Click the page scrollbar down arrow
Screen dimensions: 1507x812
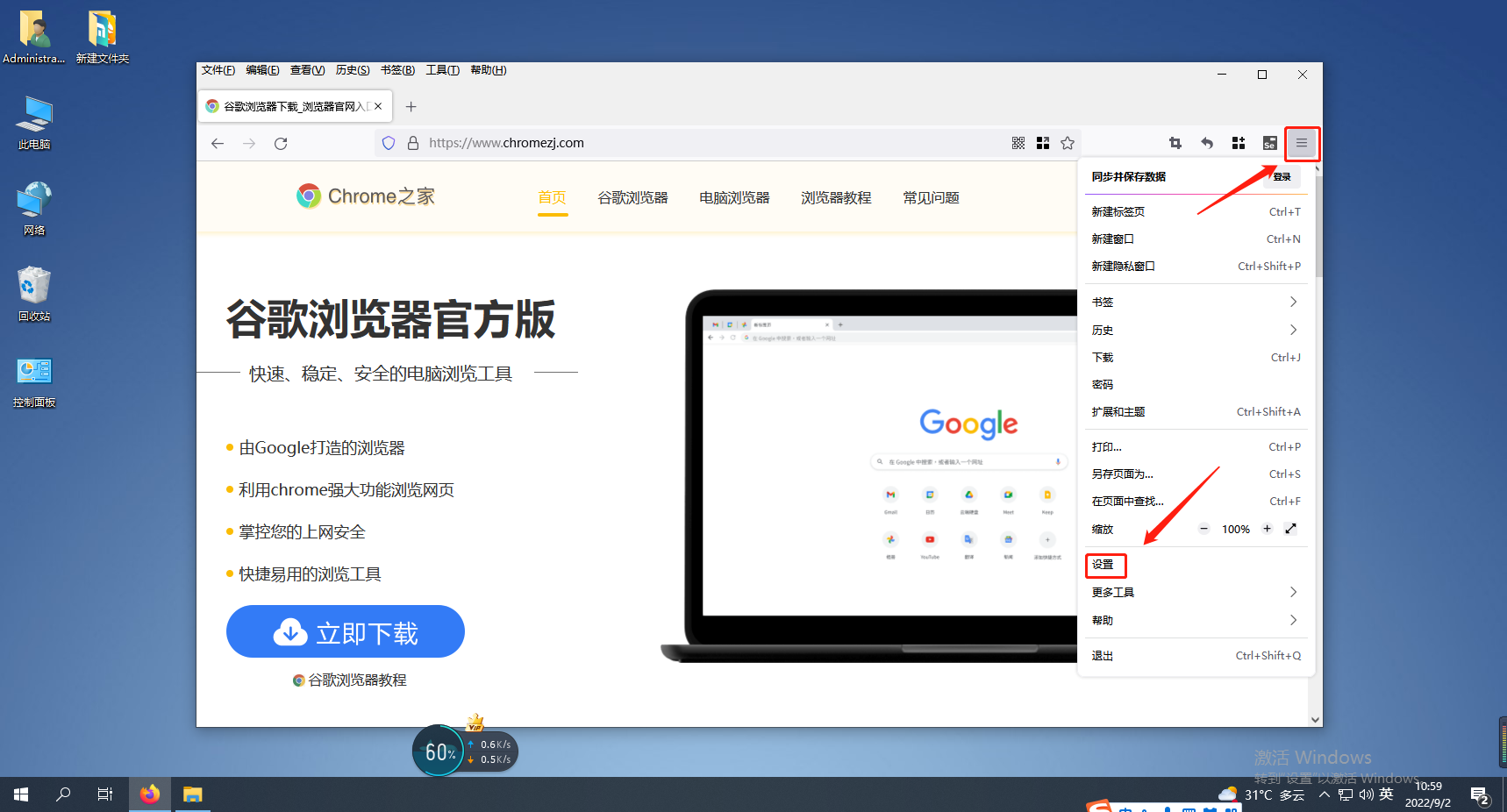tap(1315, 720)
